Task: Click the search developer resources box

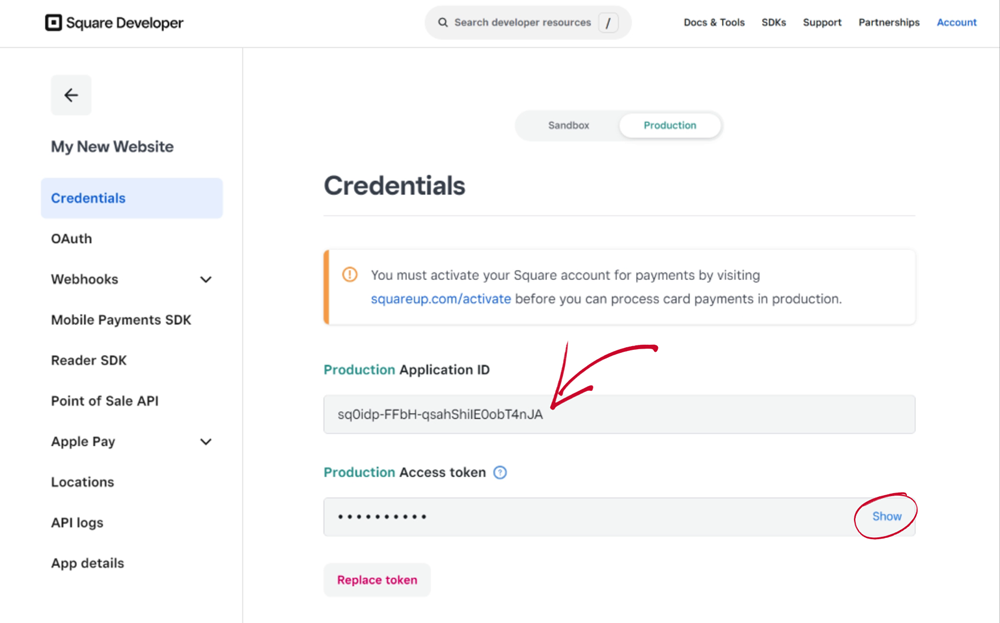Action: [x=522, y=22]
